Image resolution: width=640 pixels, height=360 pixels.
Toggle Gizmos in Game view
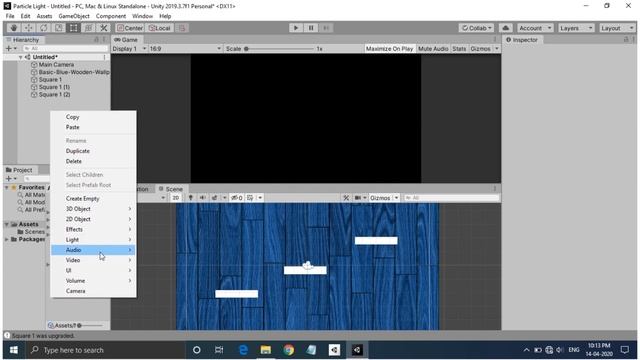click(480, 49)
